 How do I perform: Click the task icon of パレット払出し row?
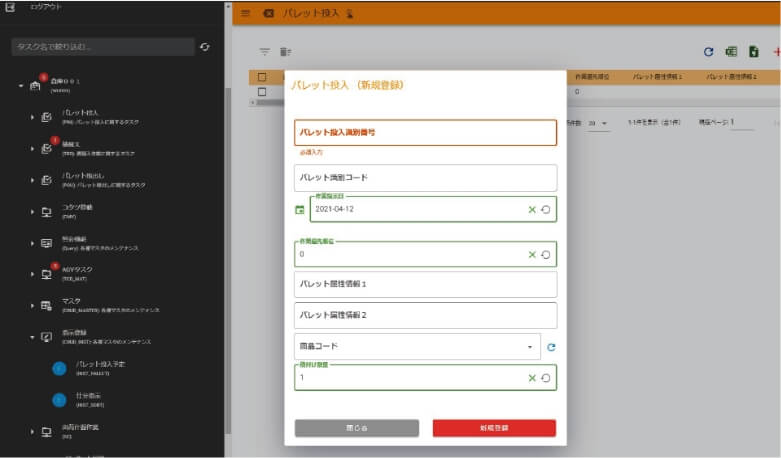46,180
